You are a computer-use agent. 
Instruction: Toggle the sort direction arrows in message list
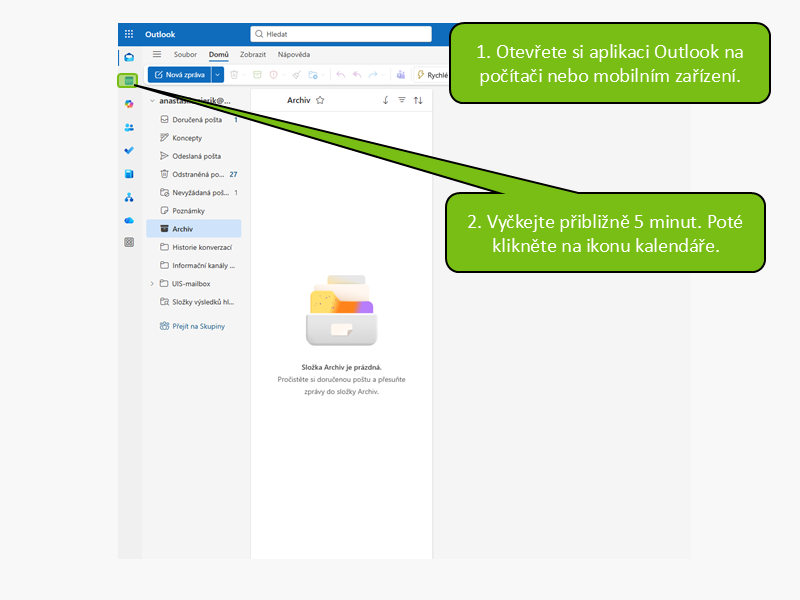[418, 100]
